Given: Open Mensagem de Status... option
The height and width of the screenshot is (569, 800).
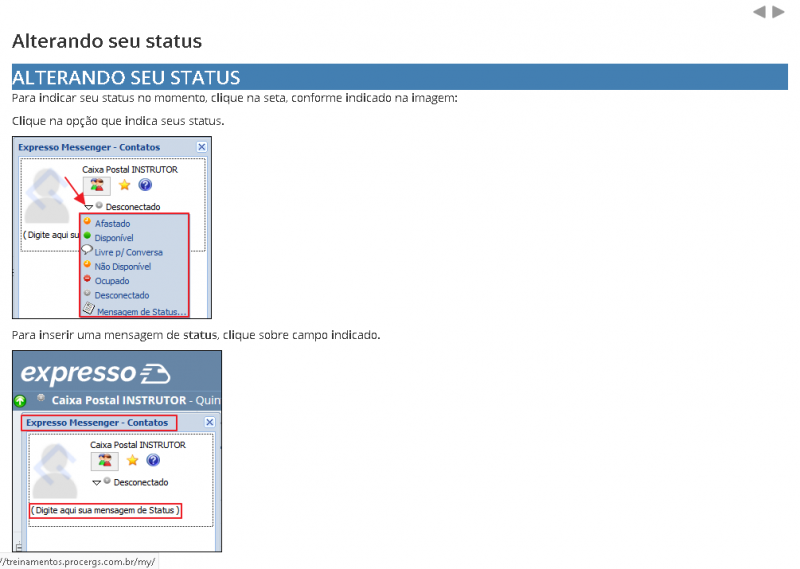Looking at the screenshot, I should coord(142,311).
